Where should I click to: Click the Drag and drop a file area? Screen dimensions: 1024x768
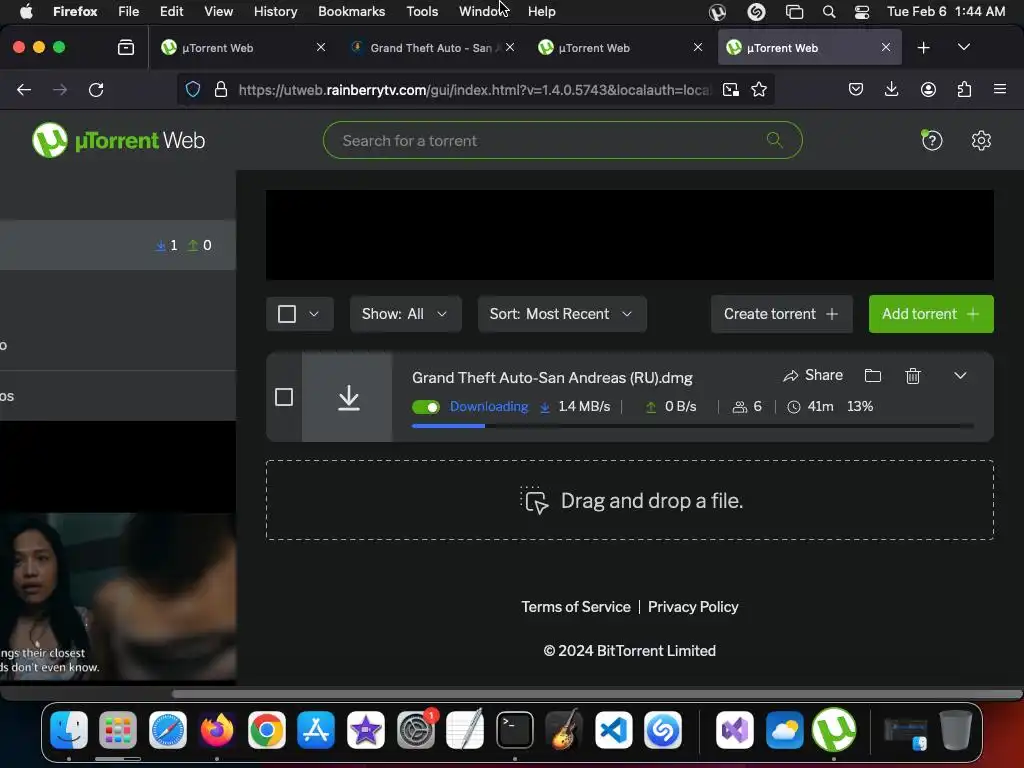(630, 500)
